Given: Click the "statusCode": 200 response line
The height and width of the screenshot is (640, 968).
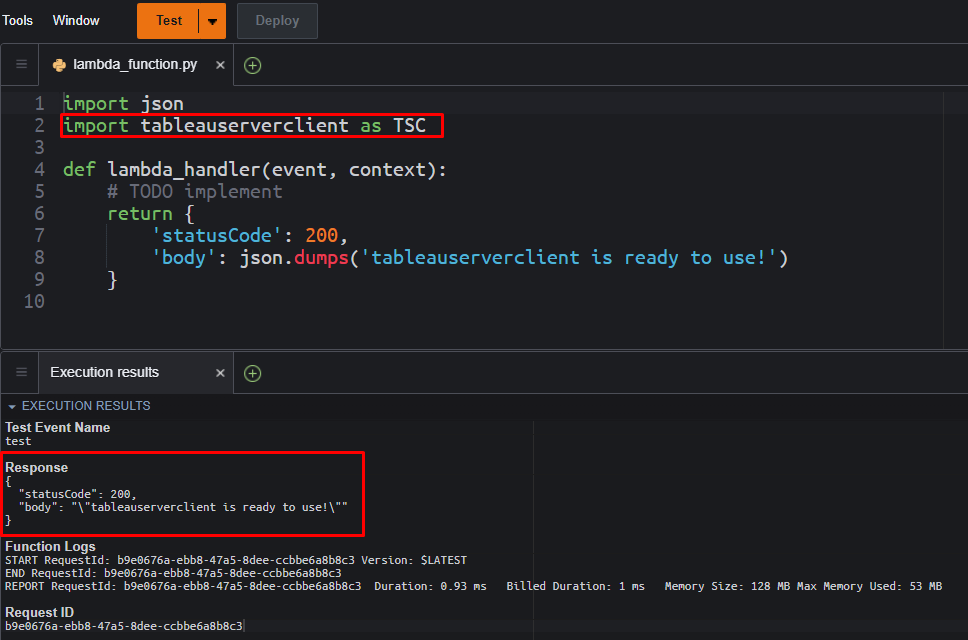Looking at the screenshot, I should coord(77,494).
